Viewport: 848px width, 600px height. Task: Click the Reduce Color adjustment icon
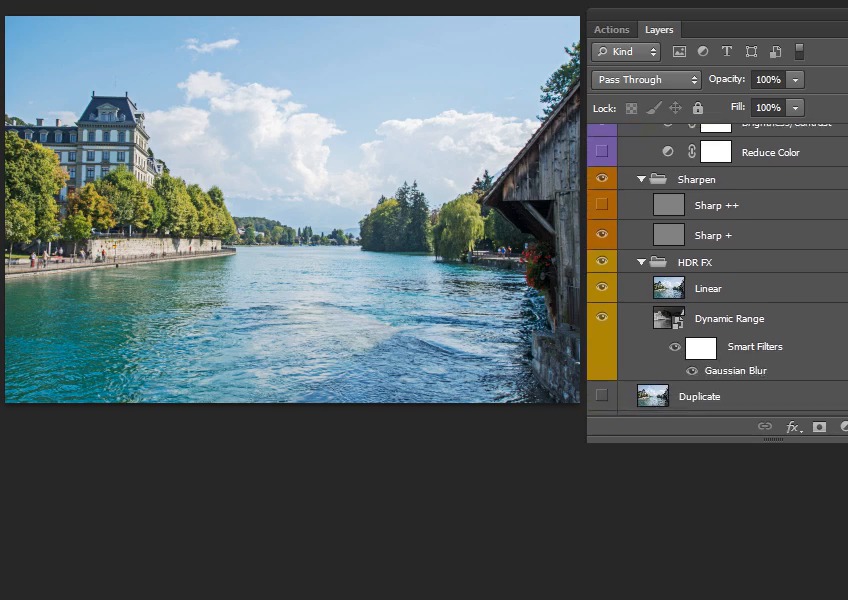(x=668, y=151)
